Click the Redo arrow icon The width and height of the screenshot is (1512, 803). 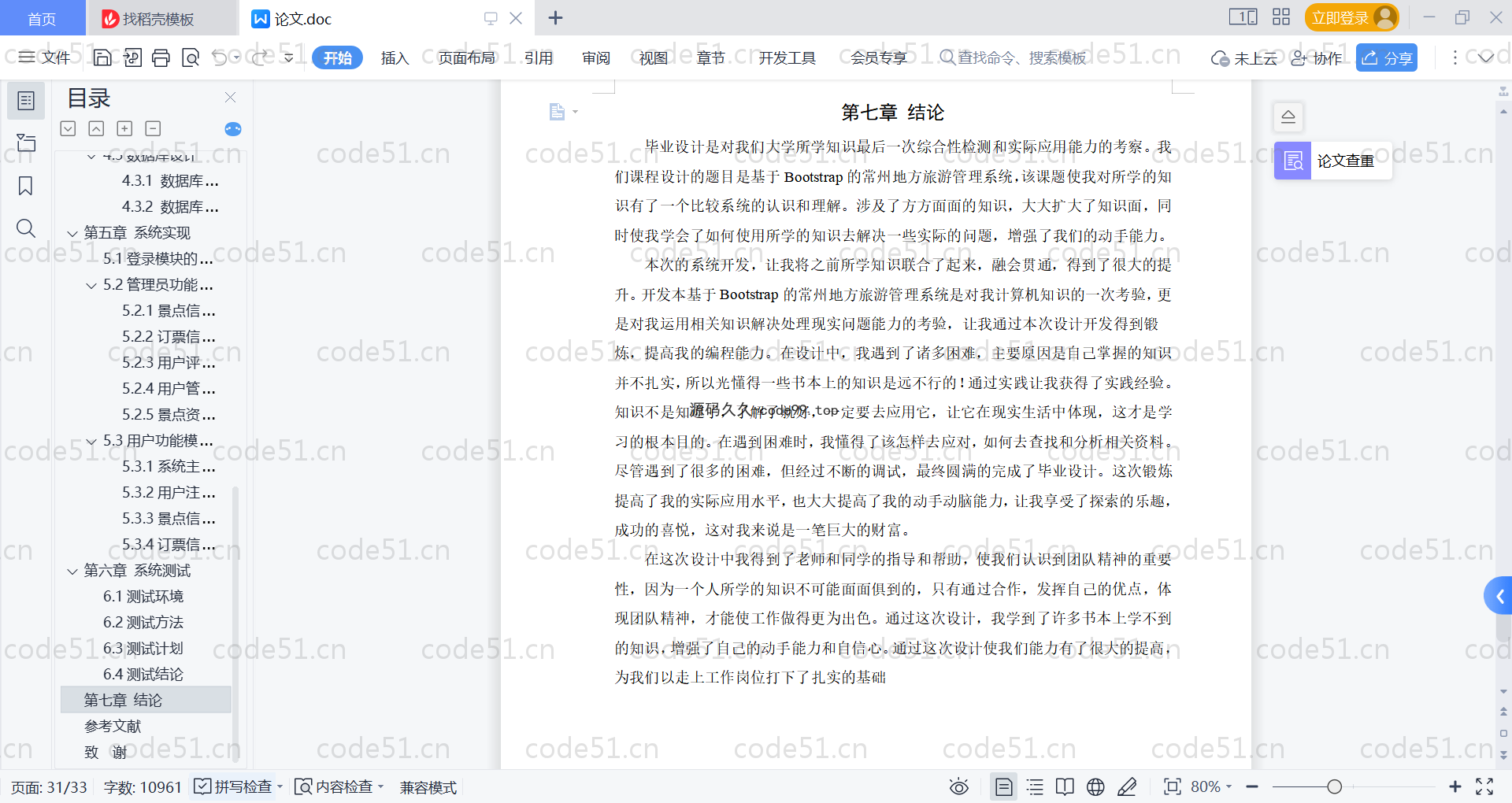(259, 57)
